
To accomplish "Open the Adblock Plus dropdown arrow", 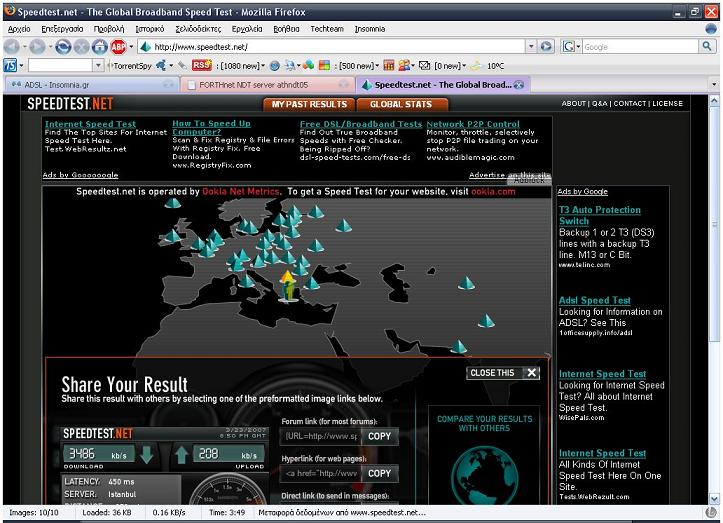I will click(131, 47).
